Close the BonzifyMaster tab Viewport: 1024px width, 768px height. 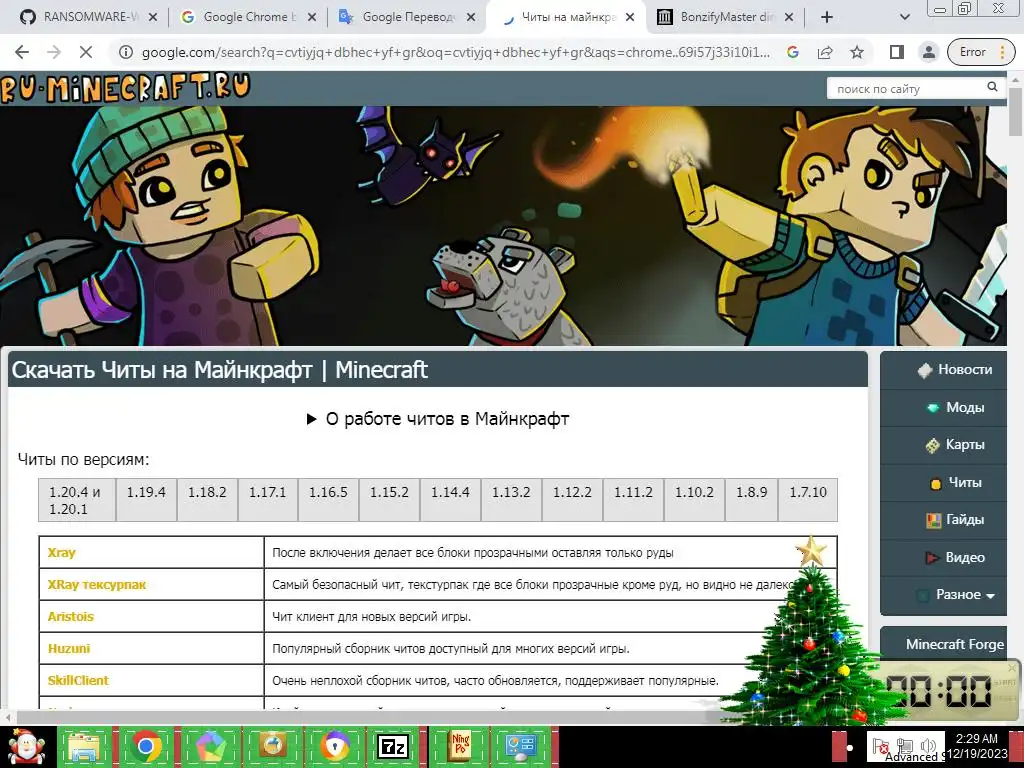pyautogui.click(x=789, y=17)
